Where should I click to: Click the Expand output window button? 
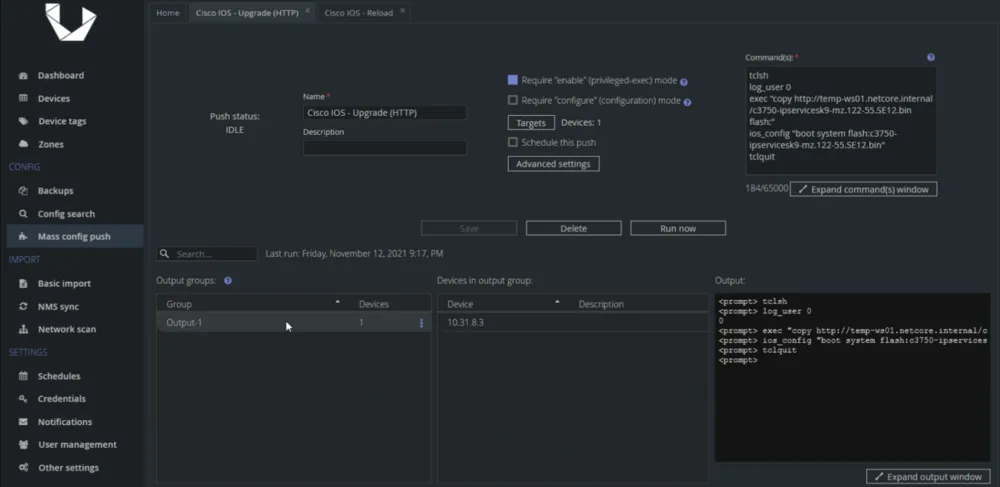point(928,477)
